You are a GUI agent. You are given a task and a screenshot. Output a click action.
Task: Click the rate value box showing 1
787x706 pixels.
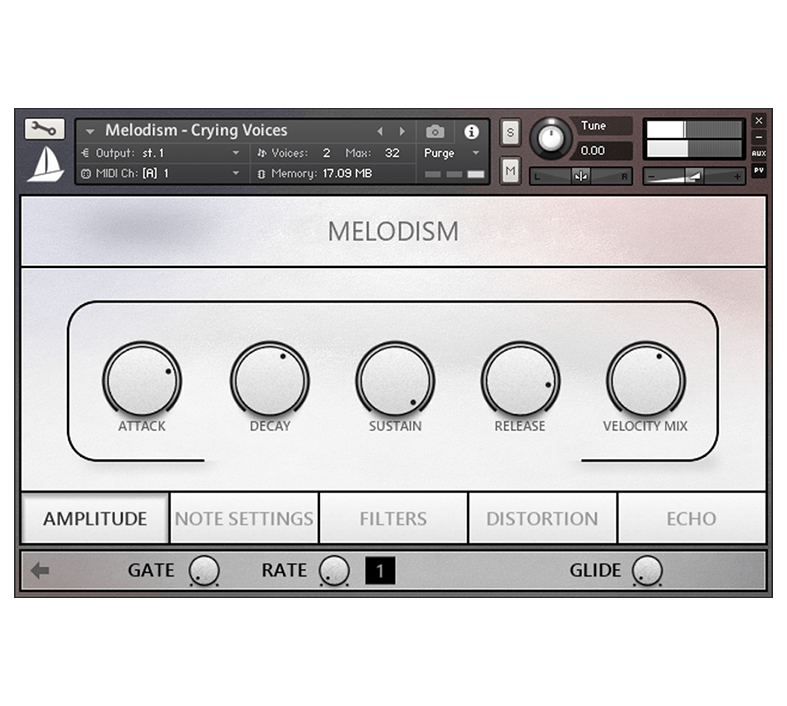(x=380, y=571)
